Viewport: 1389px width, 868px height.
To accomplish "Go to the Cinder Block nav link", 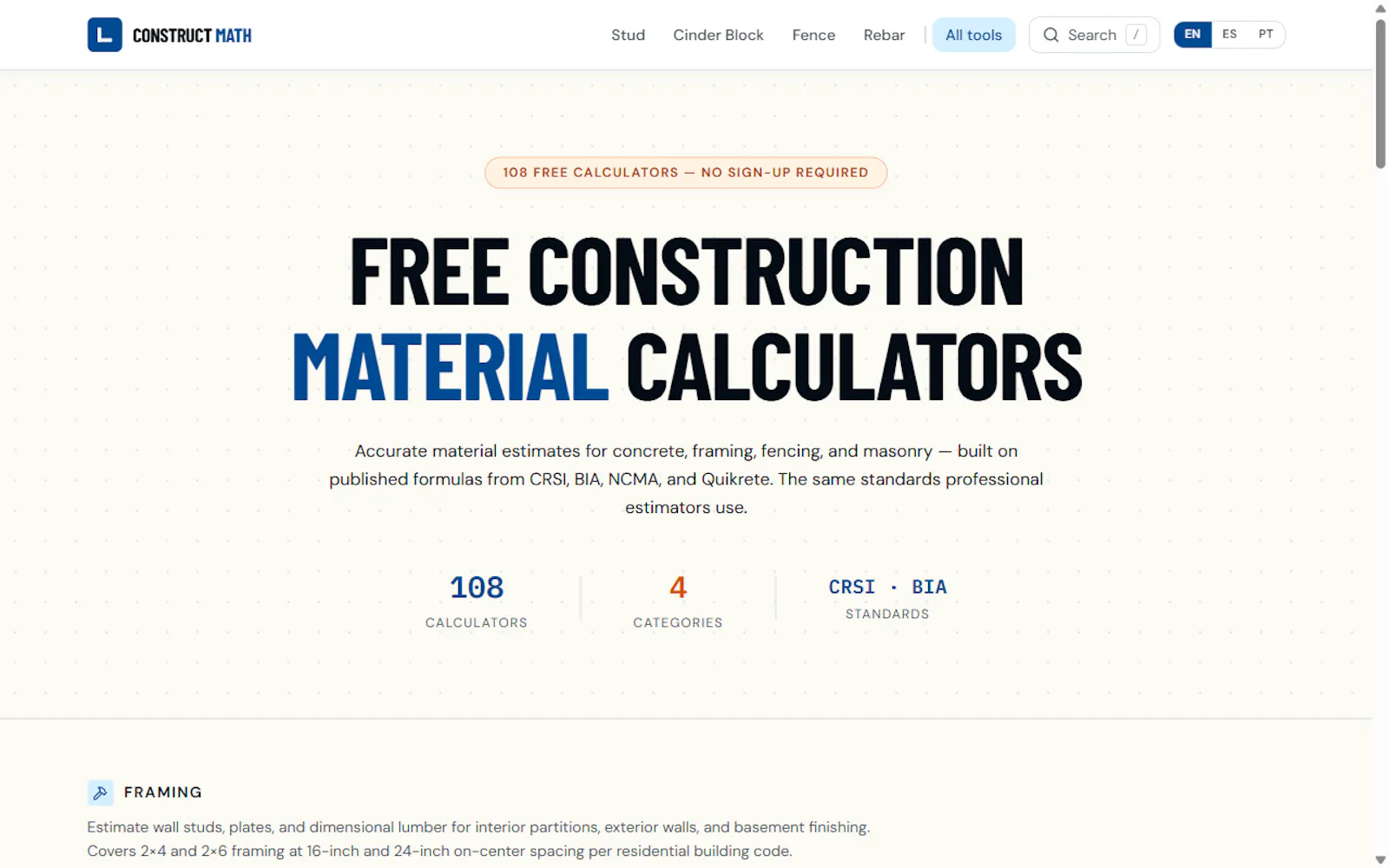I will pos(718,35).
